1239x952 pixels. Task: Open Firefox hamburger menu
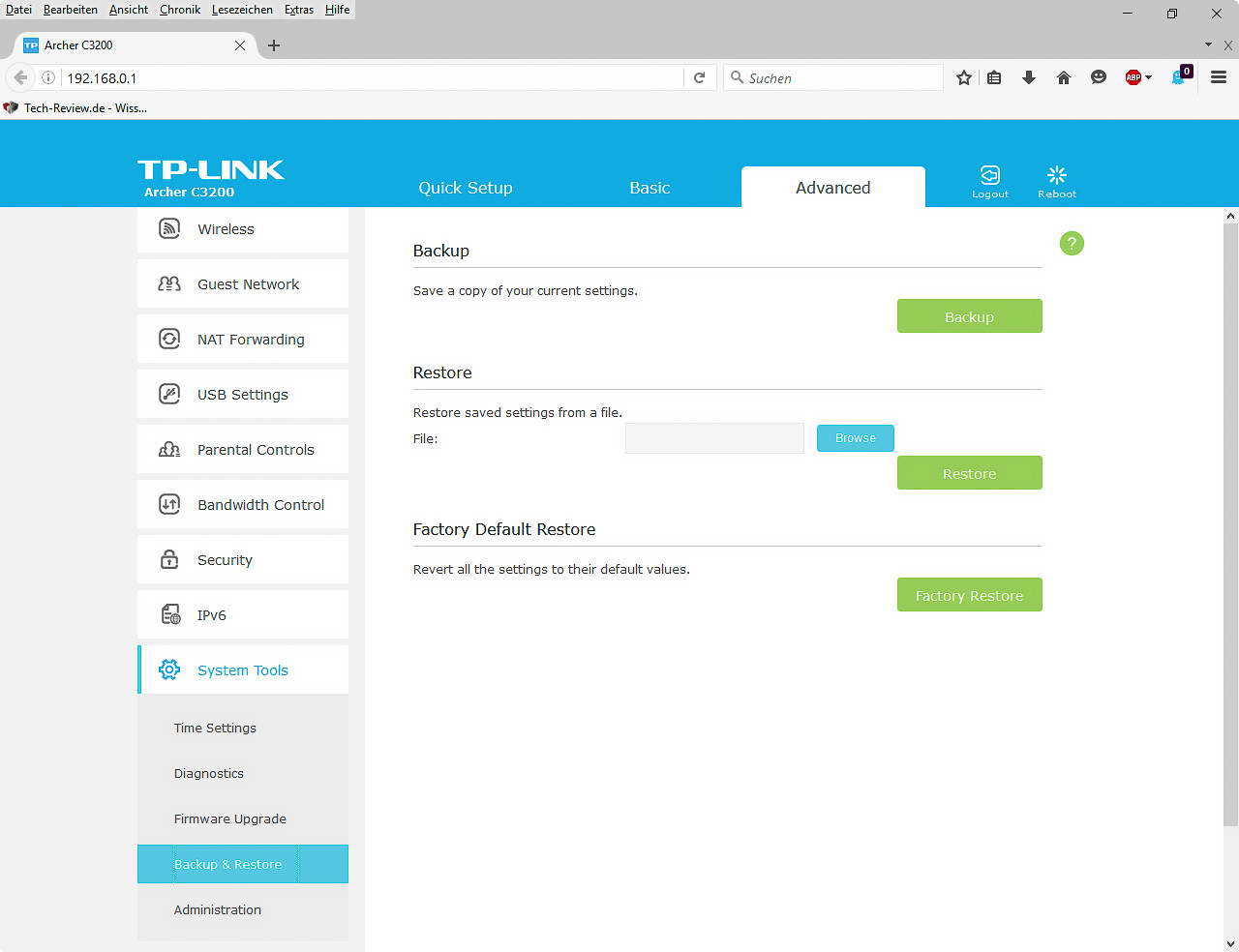click(x=1219, y=78)
